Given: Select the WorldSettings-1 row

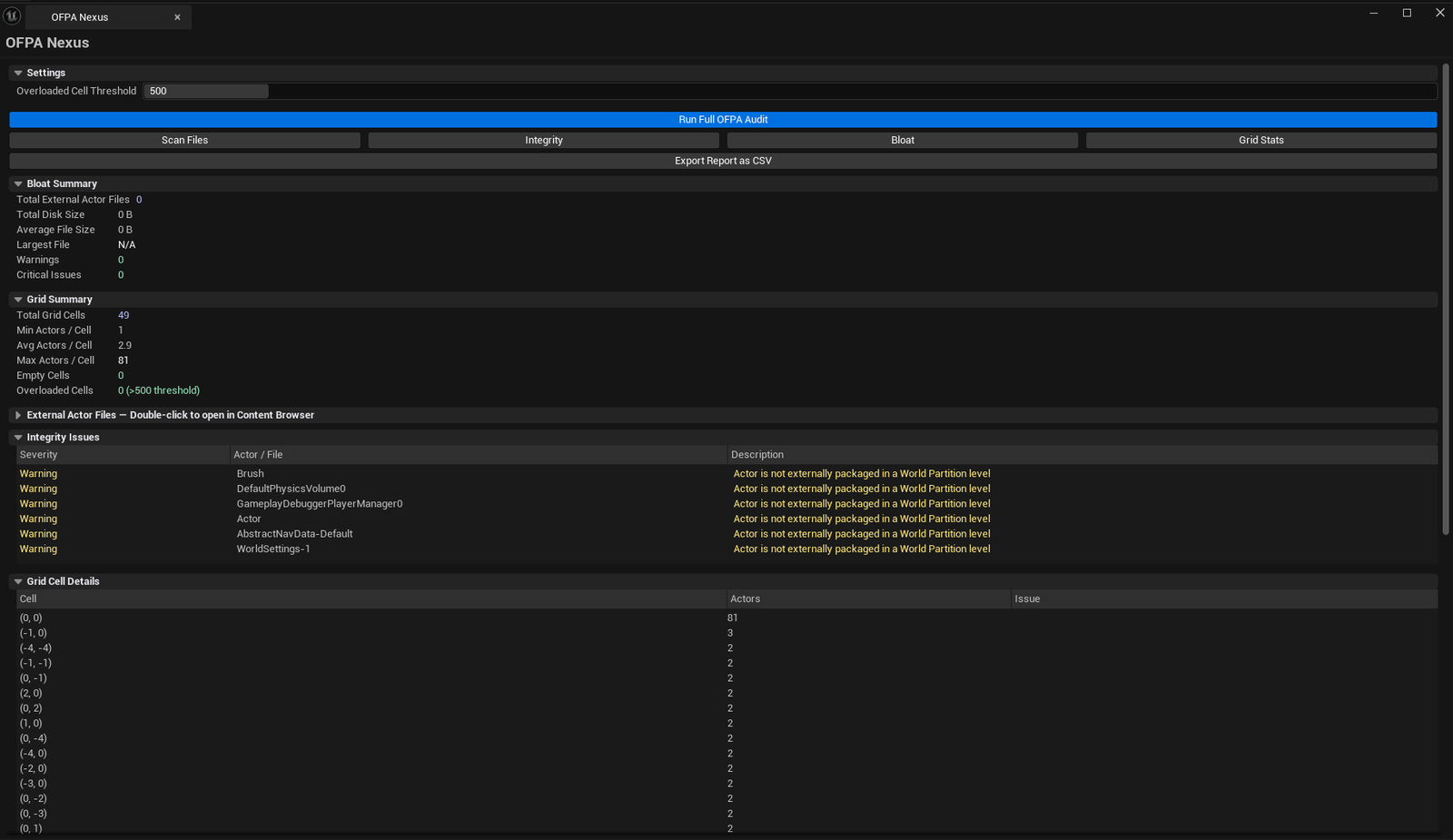Looking at the screenshot, I should 726,549.
